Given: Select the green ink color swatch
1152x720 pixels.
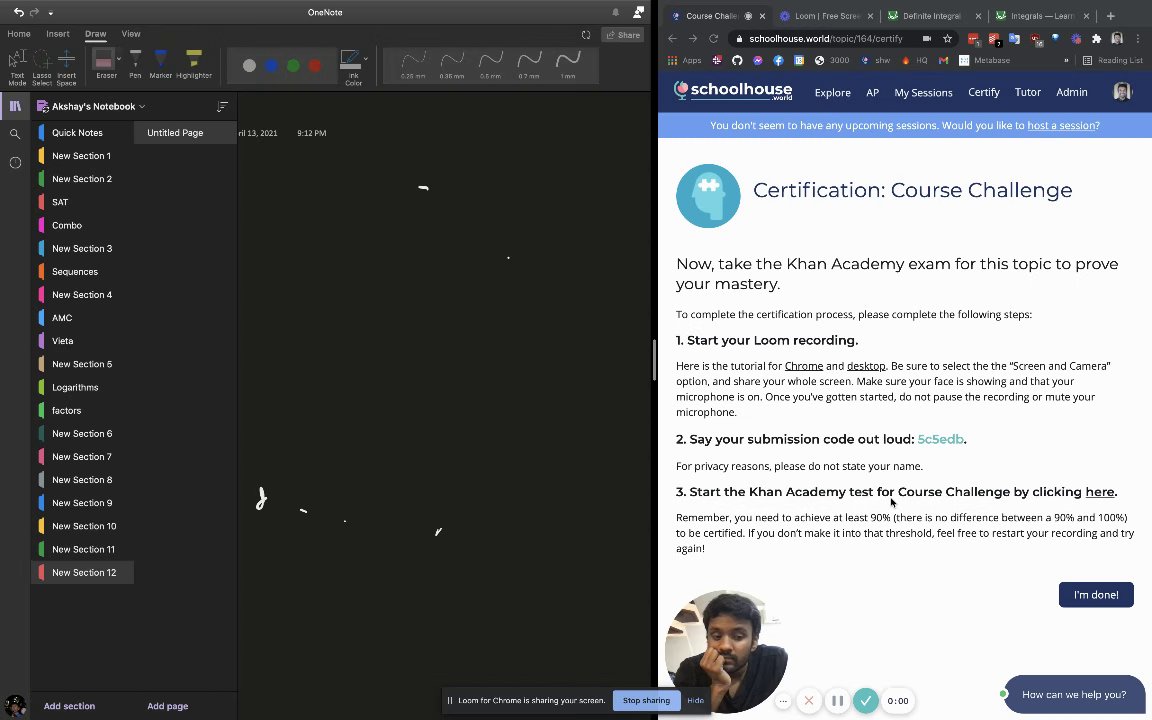Looking at the screenshot, I should coord(293,66).
